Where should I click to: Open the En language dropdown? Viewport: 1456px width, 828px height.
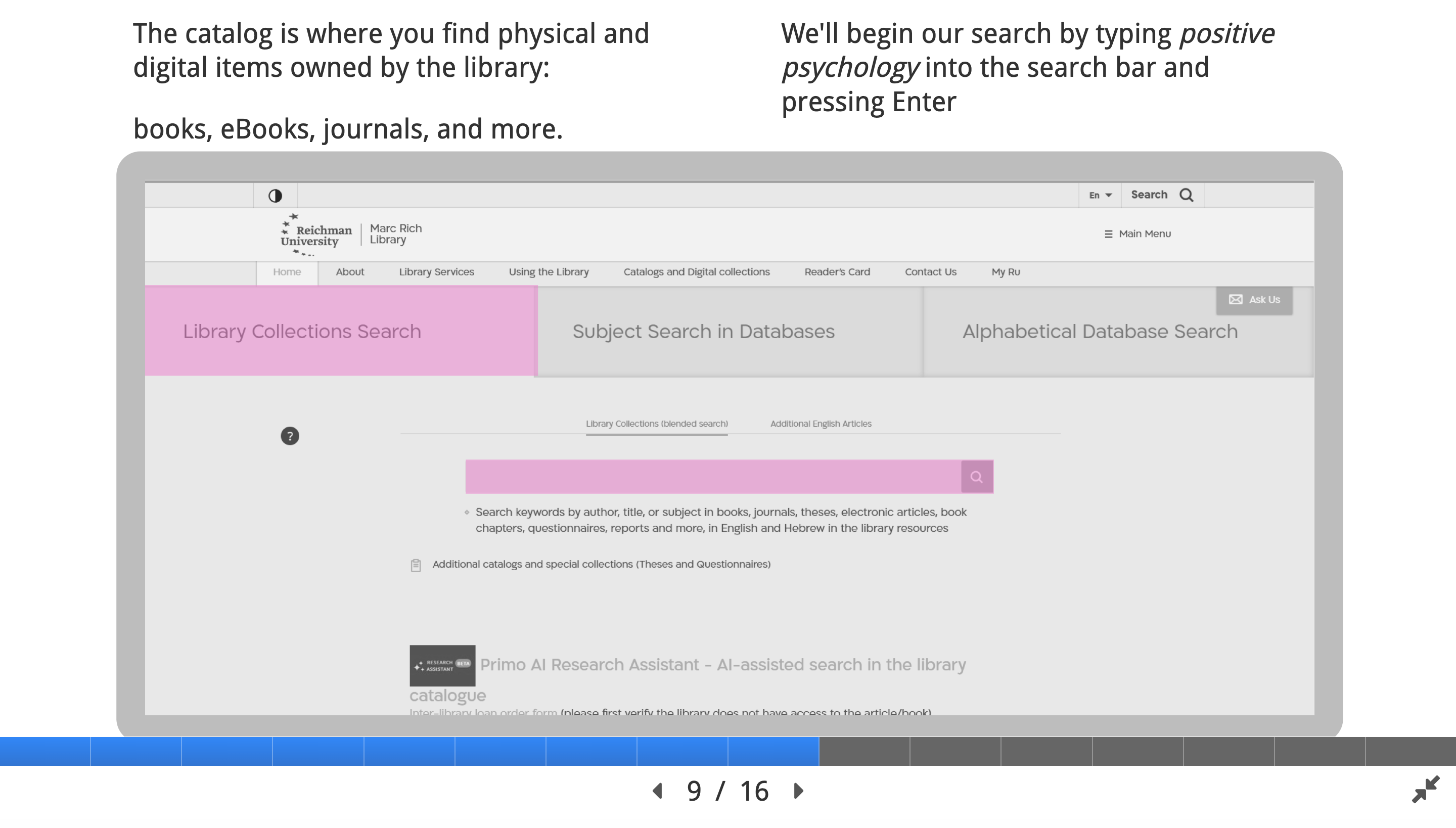(x=1100, y=195)
